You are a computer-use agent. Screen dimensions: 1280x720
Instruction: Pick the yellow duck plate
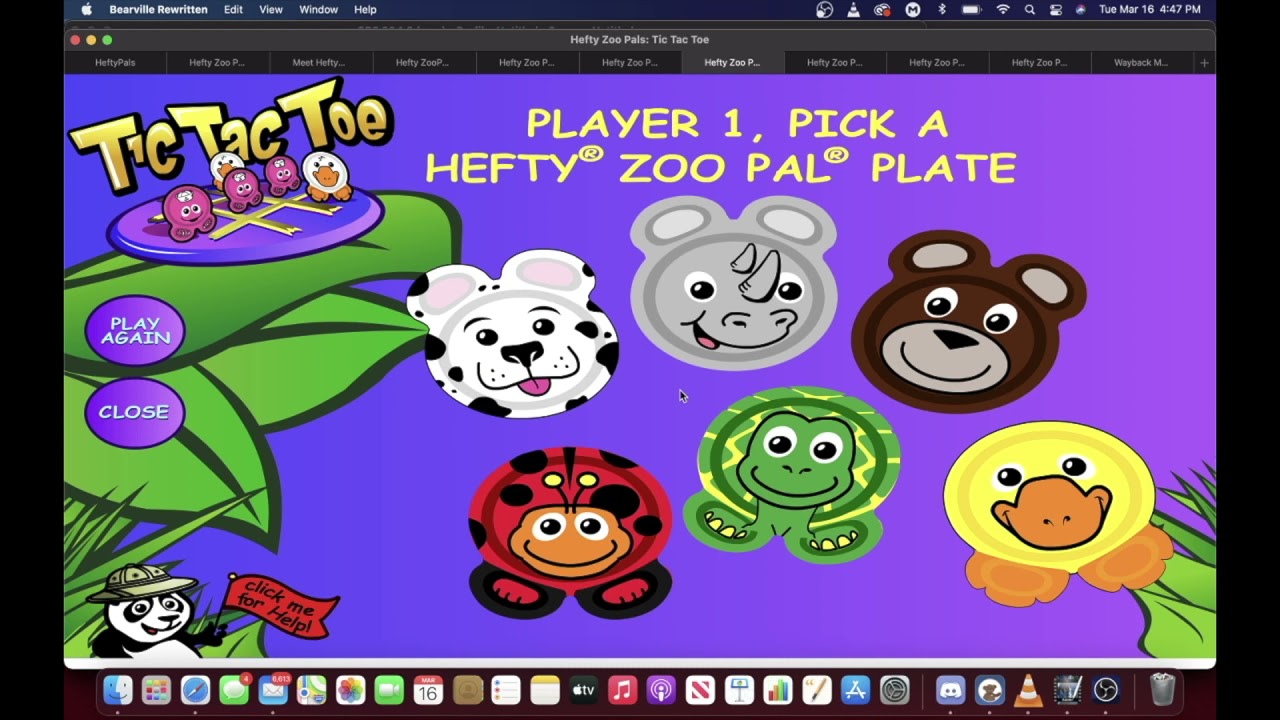[1057, 512]
